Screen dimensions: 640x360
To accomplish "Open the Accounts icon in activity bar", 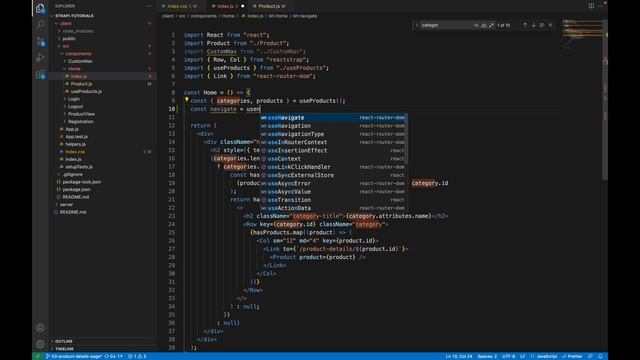I will pyautogui.click(x=40, y=327).
